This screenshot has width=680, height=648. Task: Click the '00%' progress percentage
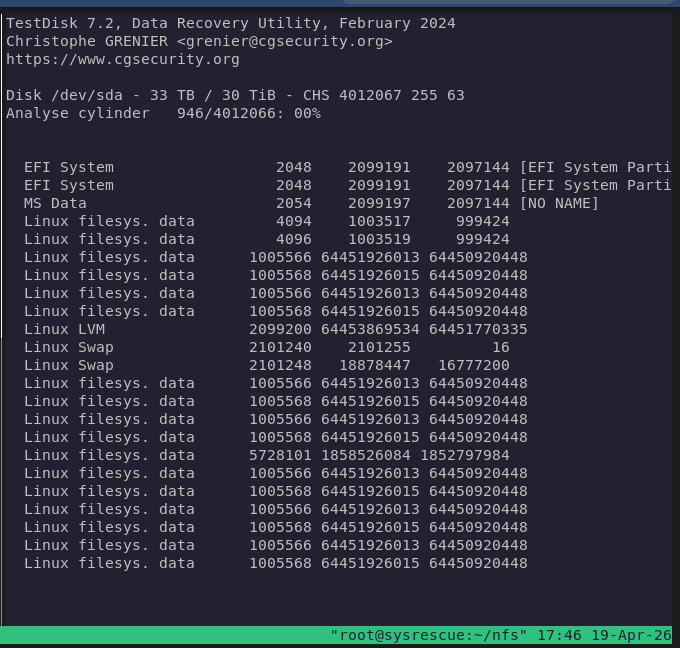point(307,114)
